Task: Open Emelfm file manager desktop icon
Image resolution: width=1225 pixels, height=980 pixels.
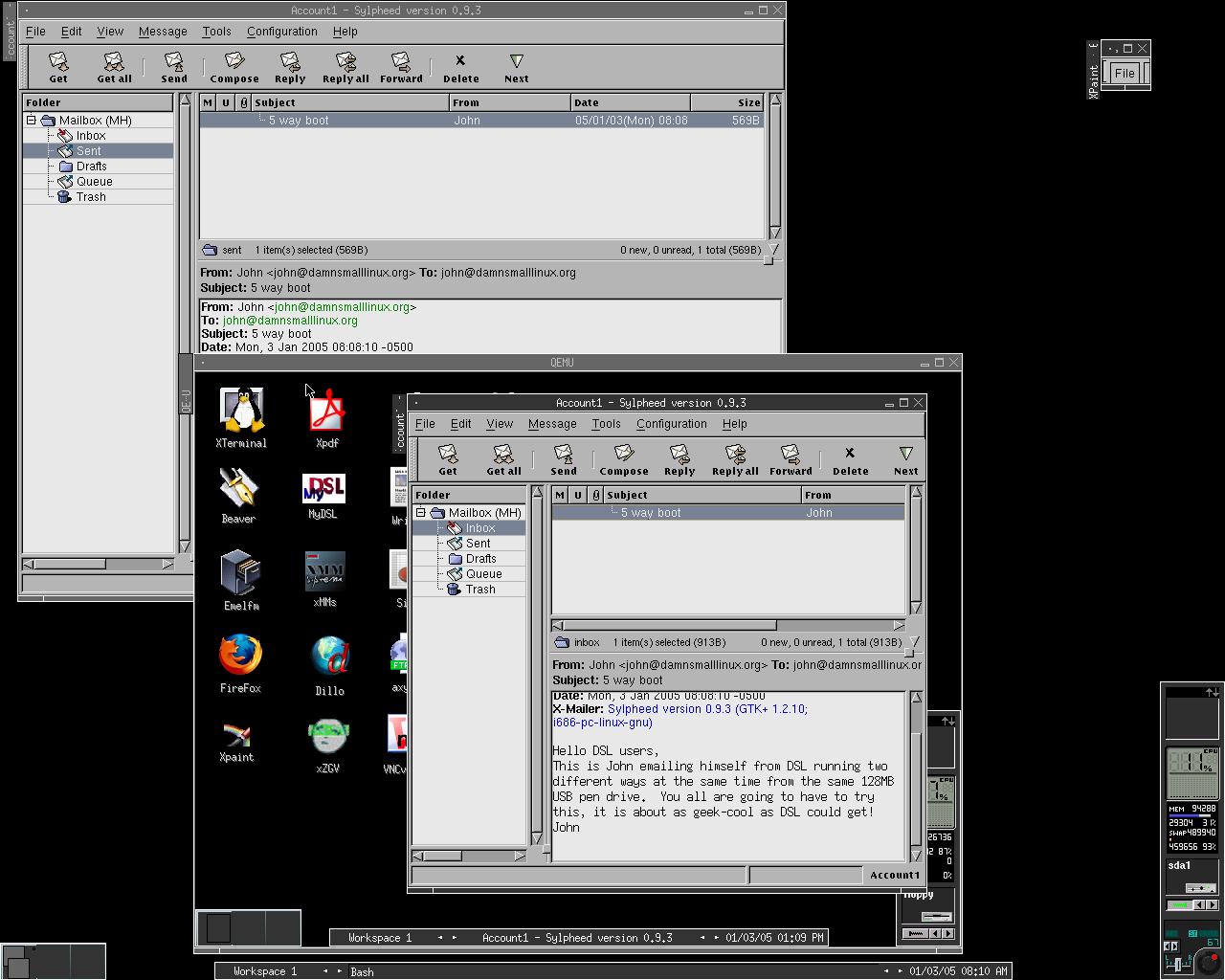Action: coord(241,579)
